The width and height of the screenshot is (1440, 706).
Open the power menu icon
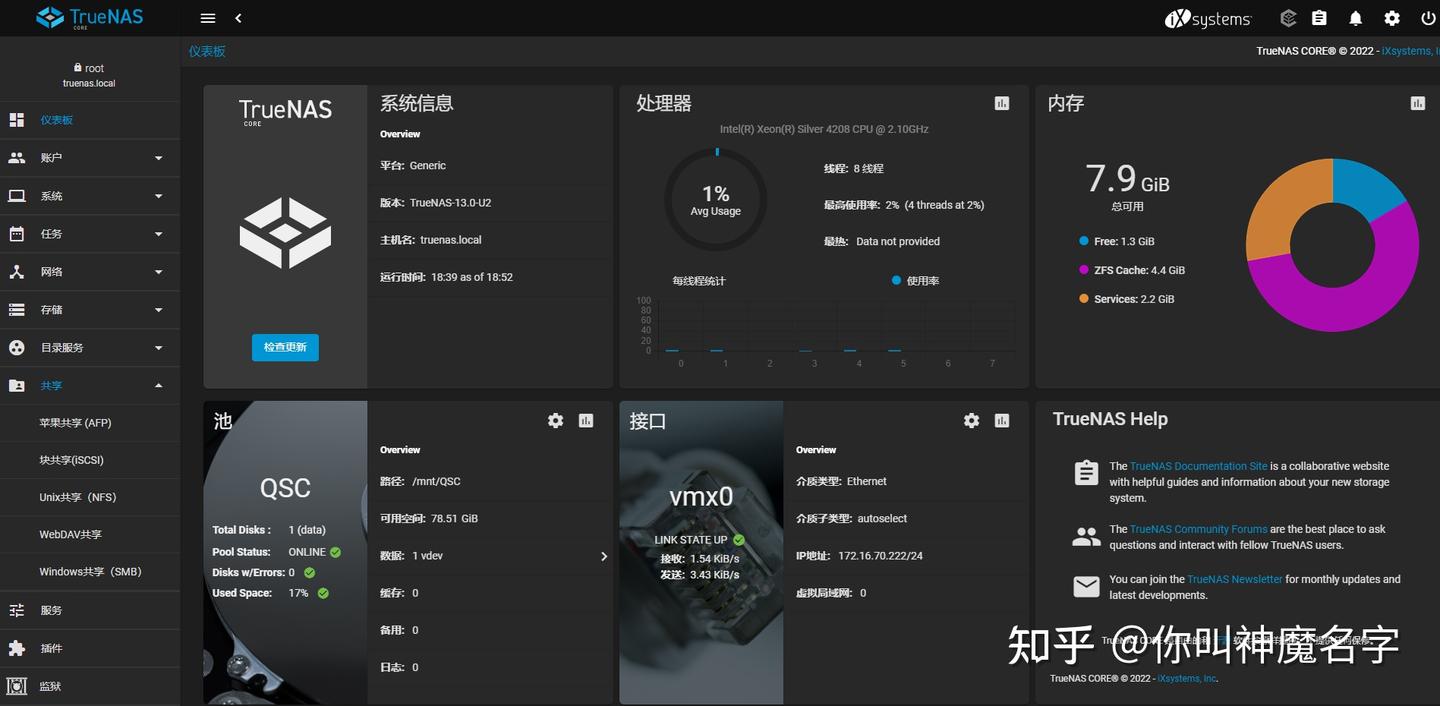[1429, 17]
